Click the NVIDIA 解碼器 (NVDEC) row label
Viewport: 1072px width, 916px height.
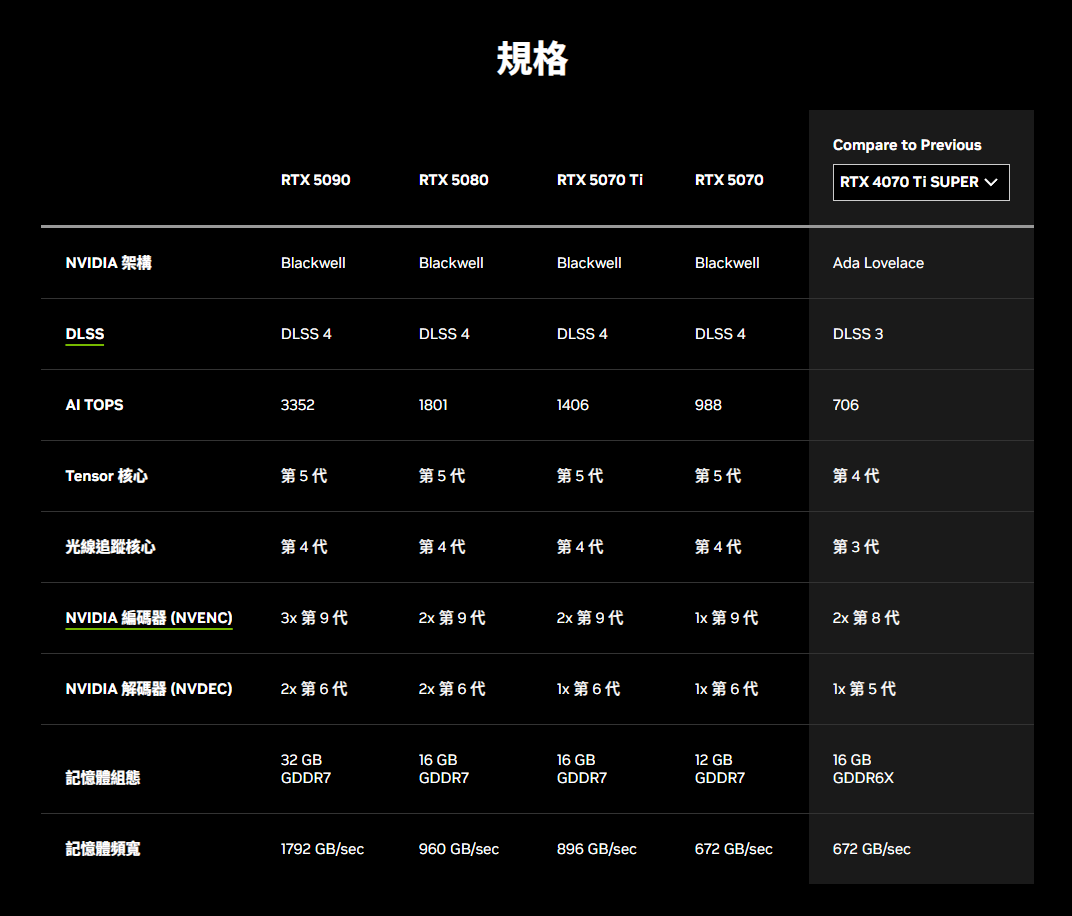[x=149, y=689]
